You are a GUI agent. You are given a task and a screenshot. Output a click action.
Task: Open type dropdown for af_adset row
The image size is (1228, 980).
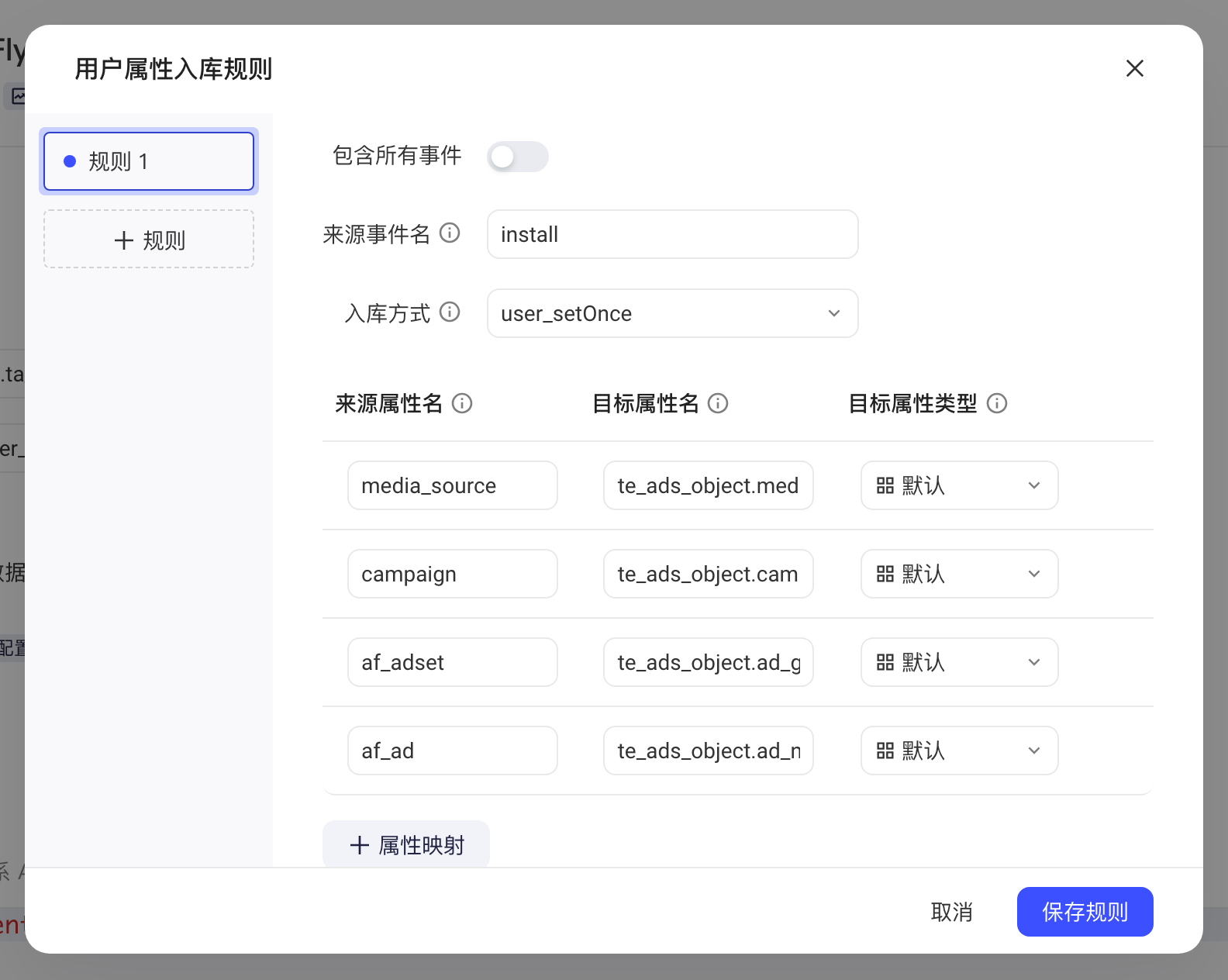click(960, 662)
